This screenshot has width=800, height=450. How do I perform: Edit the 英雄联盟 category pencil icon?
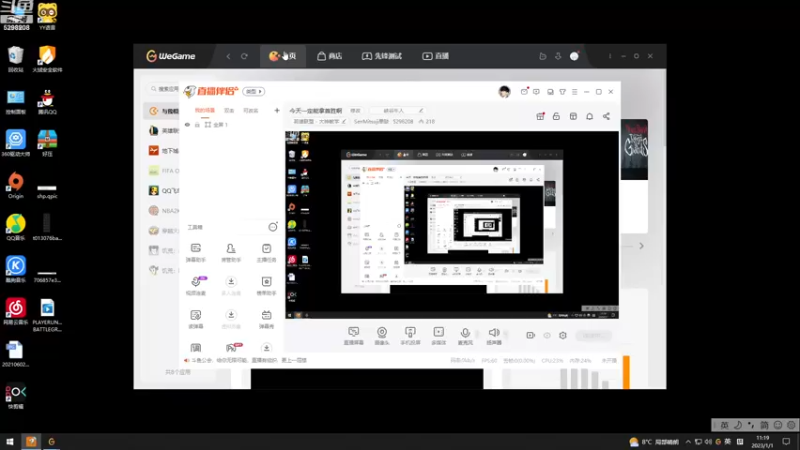344,121
